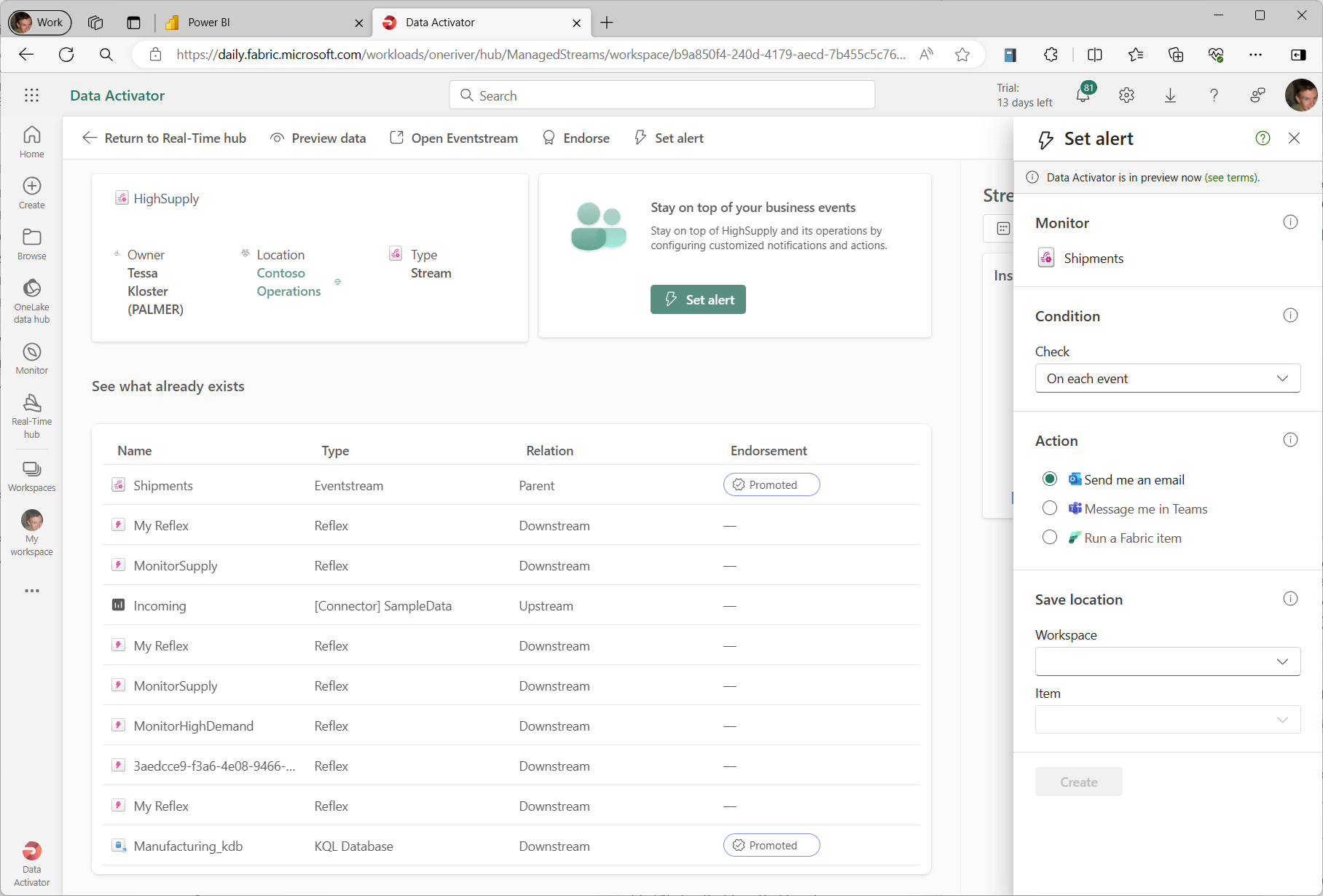This screenshot has height=896, width=1323.
Task: Open Real-Time hub in sidebar
Action: tap(31, 416)
